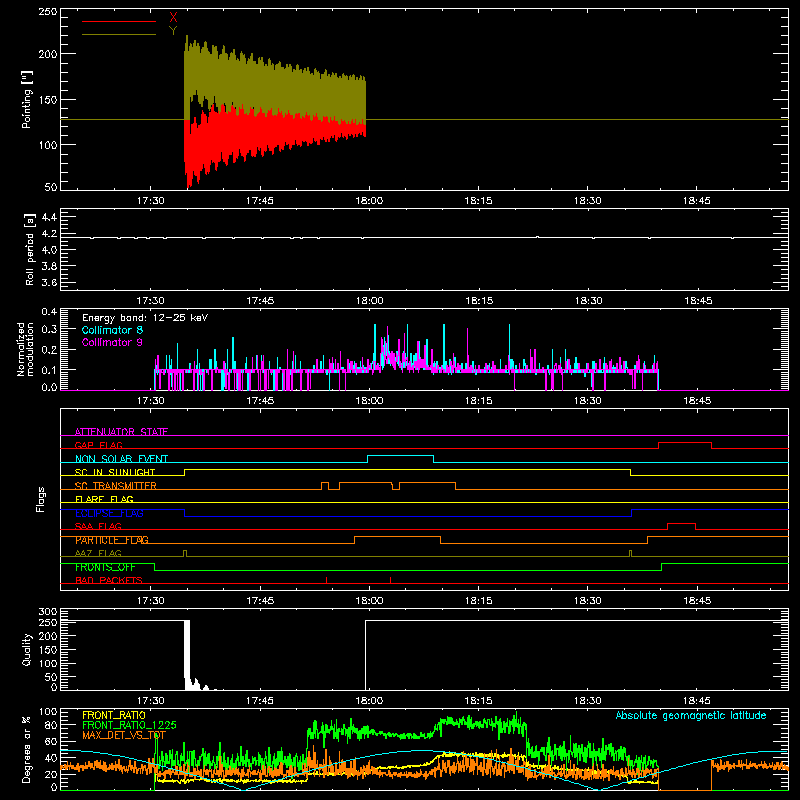
Task: Click the Pointing axis title
Action: tap(27, 99)
